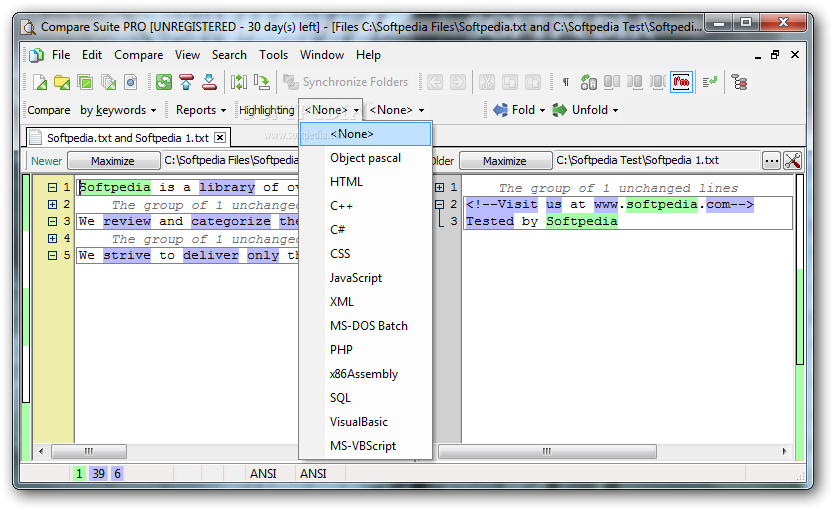Image resolution: width=834 pixels, height=510 pixels.
Task: Open the View menu
Action: point(187,55)
